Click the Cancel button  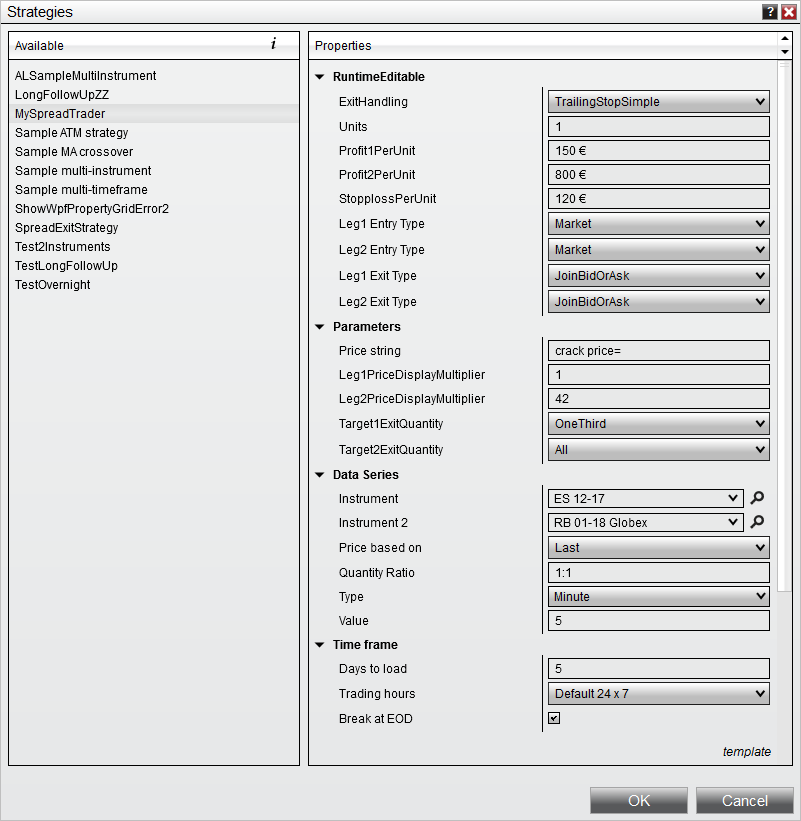[x=744, y=801]
